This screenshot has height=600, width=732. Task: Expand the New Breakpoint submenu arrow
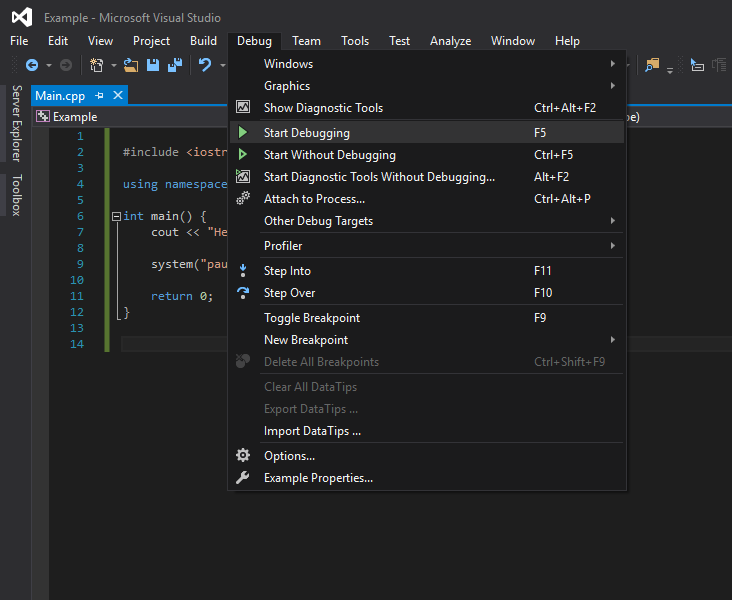click(612, 339)
